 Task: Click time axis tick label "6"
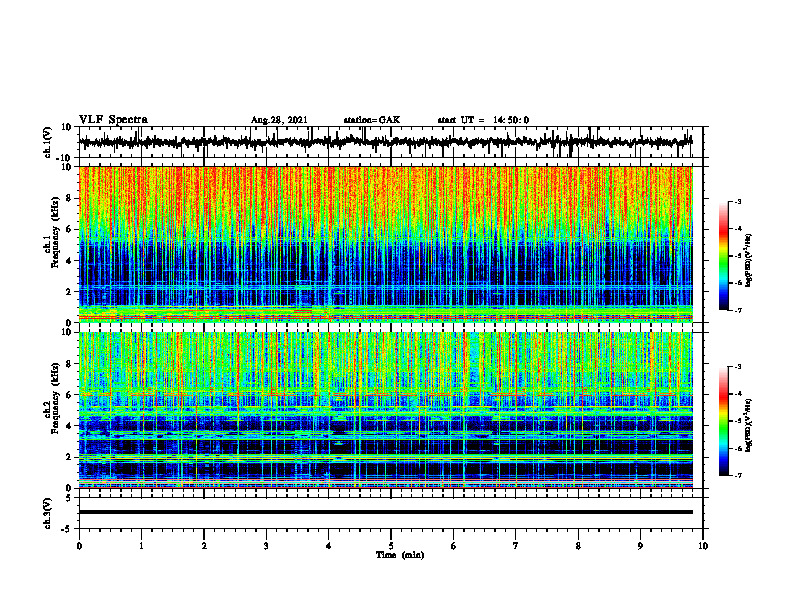point(454,546)
